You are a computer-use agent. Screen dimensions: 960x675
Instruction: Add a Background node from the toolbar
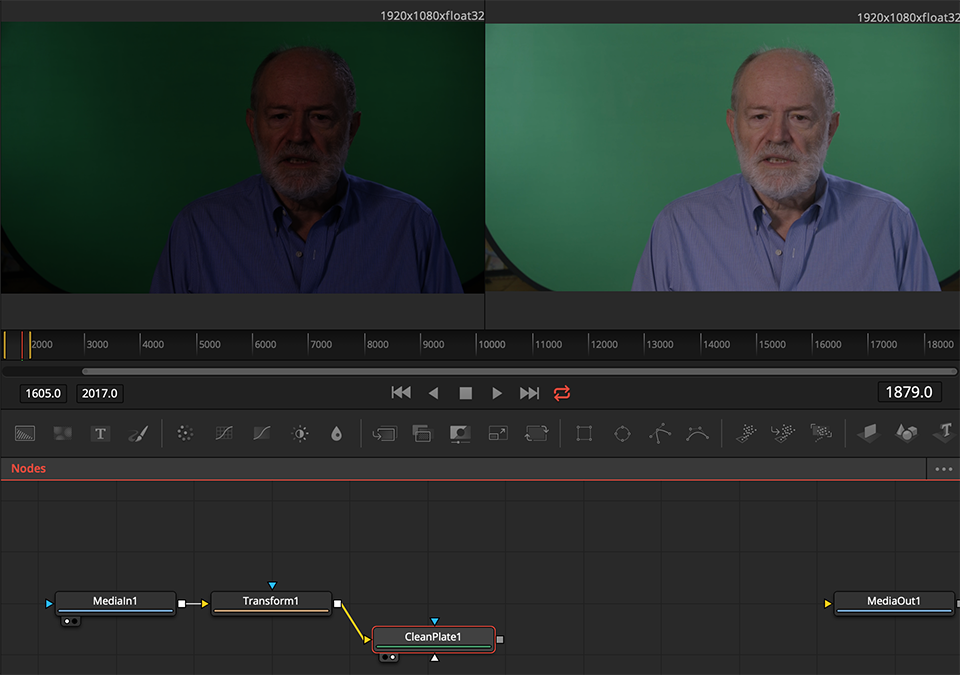point(24,434)
